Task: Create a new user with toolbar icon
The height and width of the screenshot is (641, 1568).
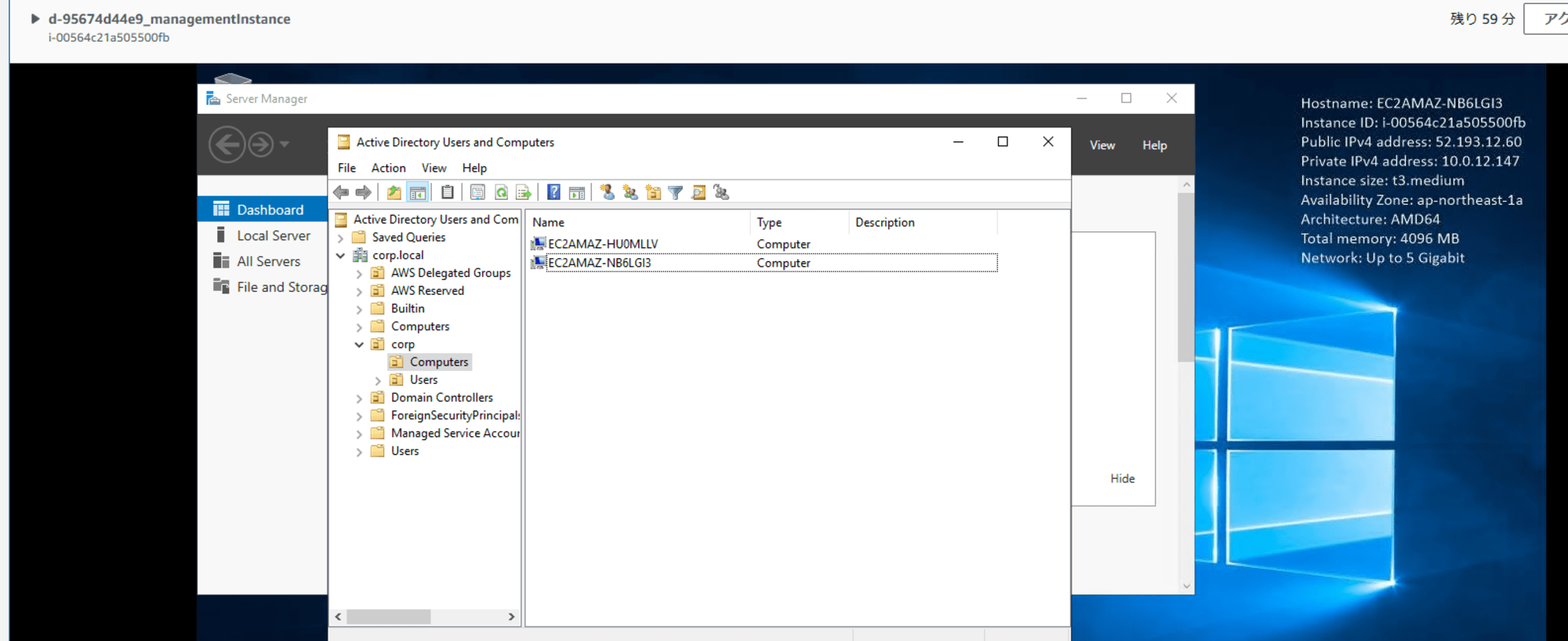Action: (x=607, y=192)
